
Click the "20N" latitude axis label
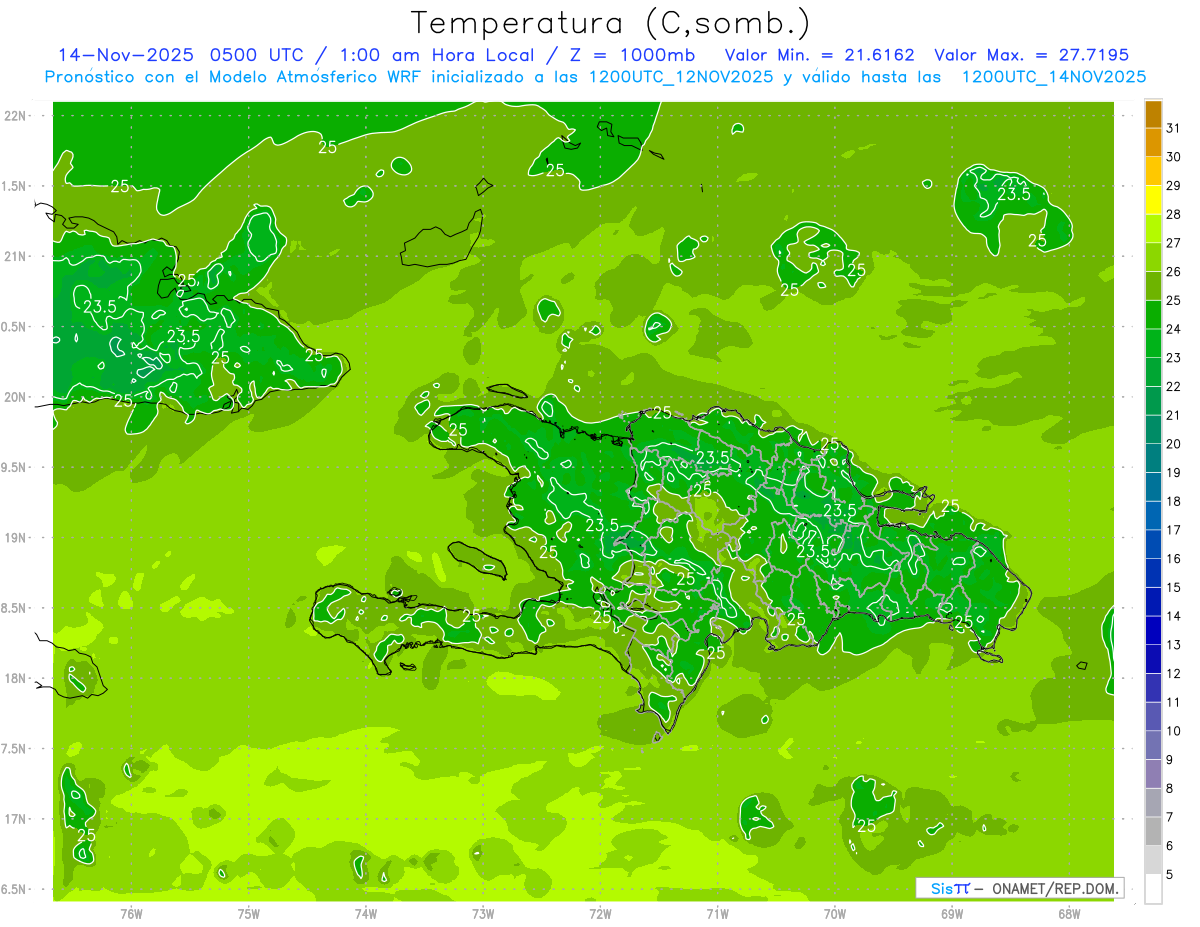[16, 397]
